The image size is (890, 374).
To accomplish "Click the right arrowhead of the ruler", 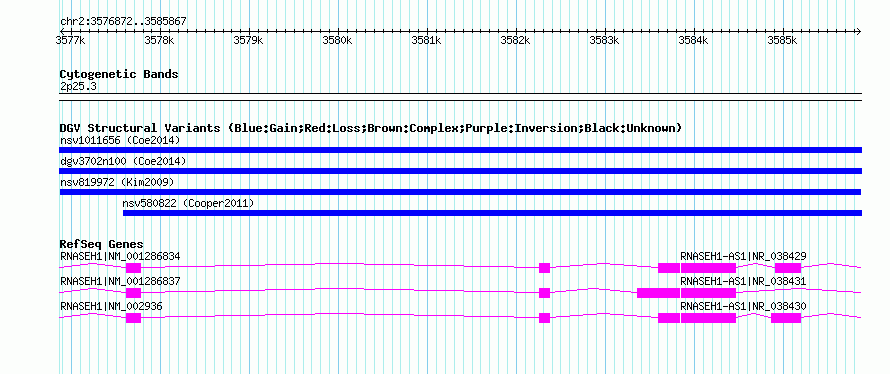I will pos(858,31).
